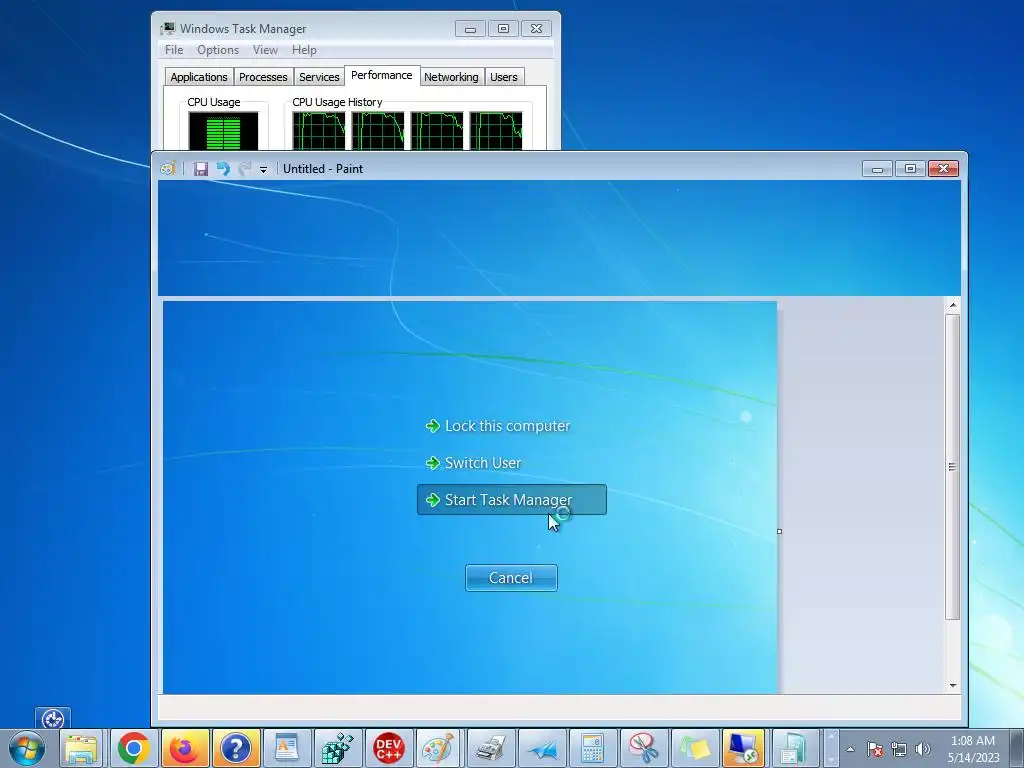Maximize the Paint window
The image size is (1024, 768).
(910, 169)
